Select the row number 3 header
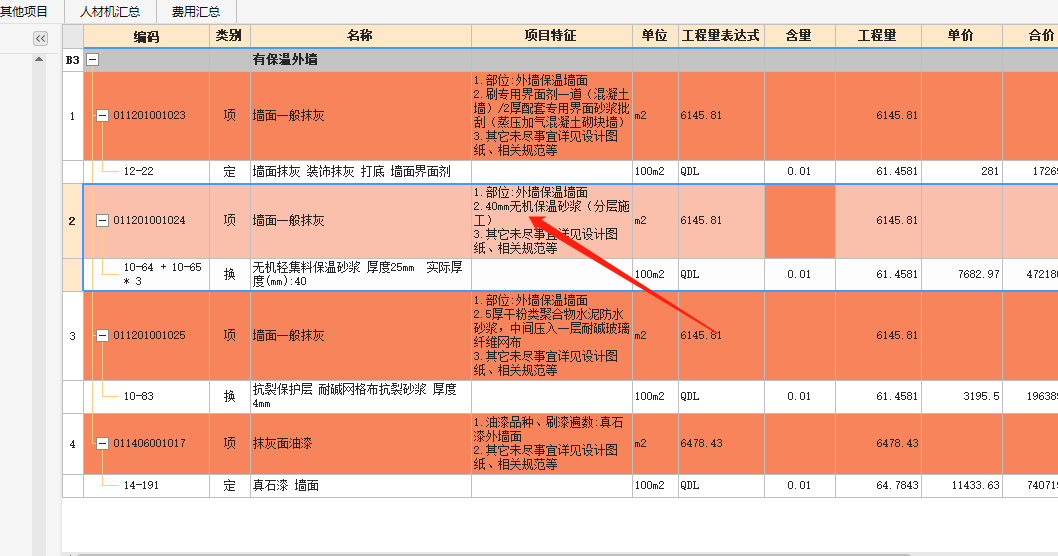 73,336
